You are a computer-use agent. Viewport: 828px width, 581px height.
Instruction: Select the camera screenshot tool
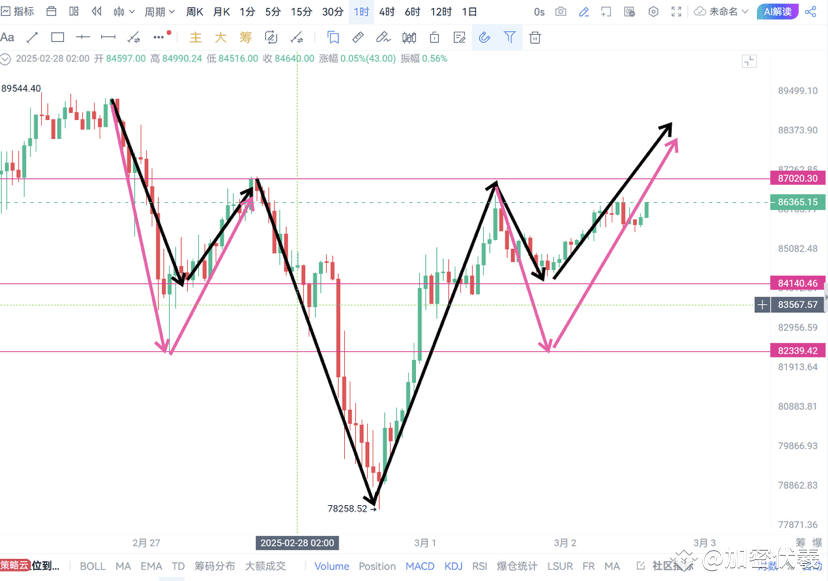coord(561,12)
